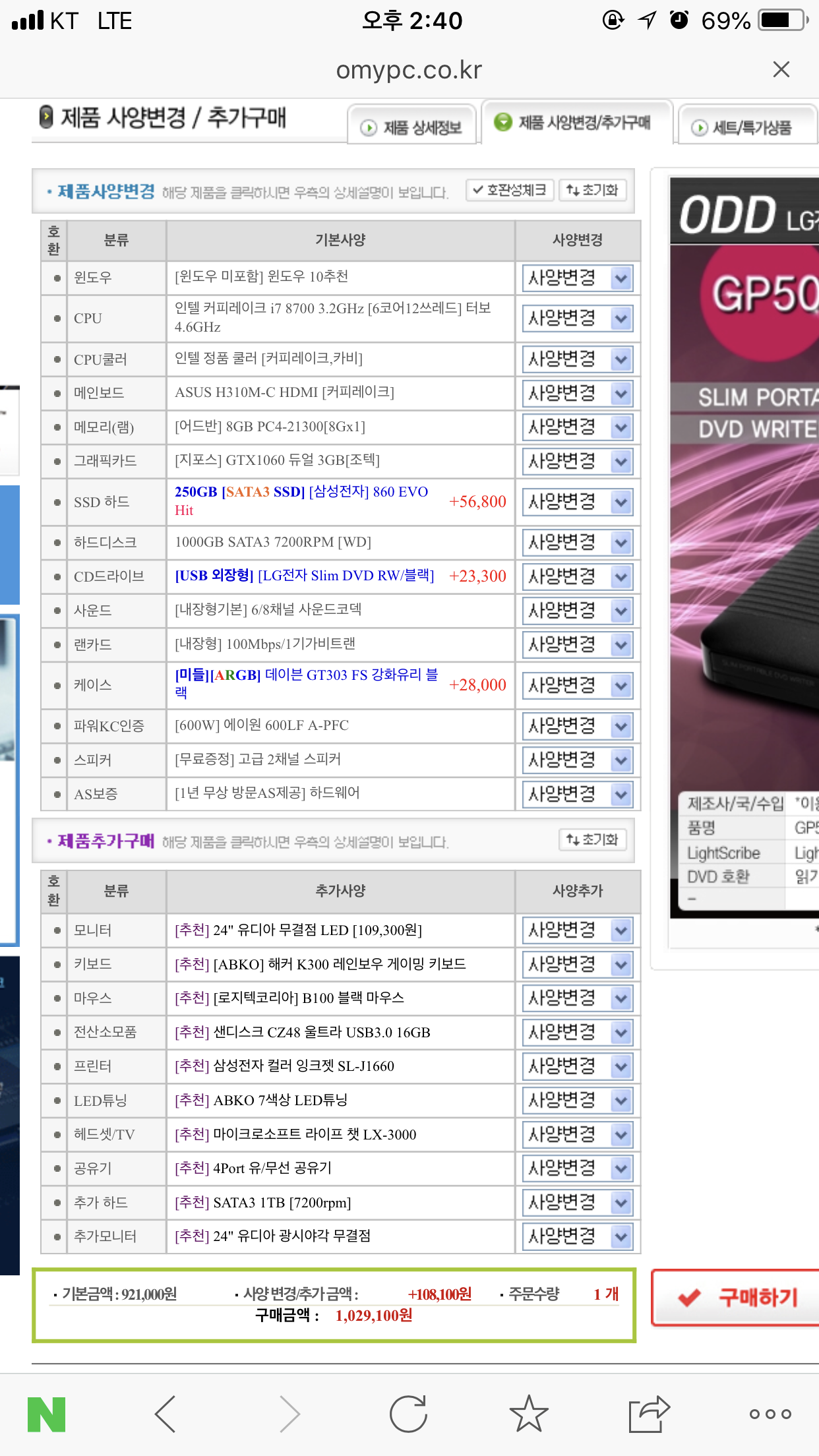
Task: Open 사양추가 dropdown for 마우스 row
Action: [578, 998]
